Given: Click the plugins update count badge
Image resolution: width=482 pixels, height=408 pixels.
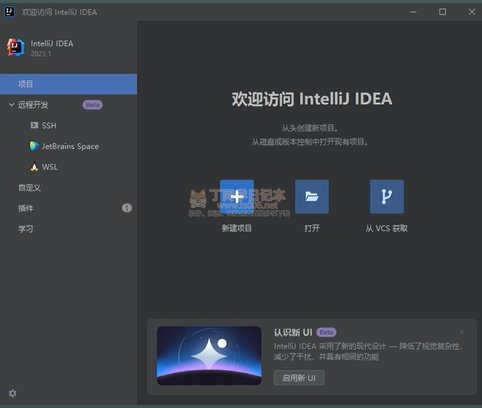Looking at the screenshot, I should pos(127,208).
